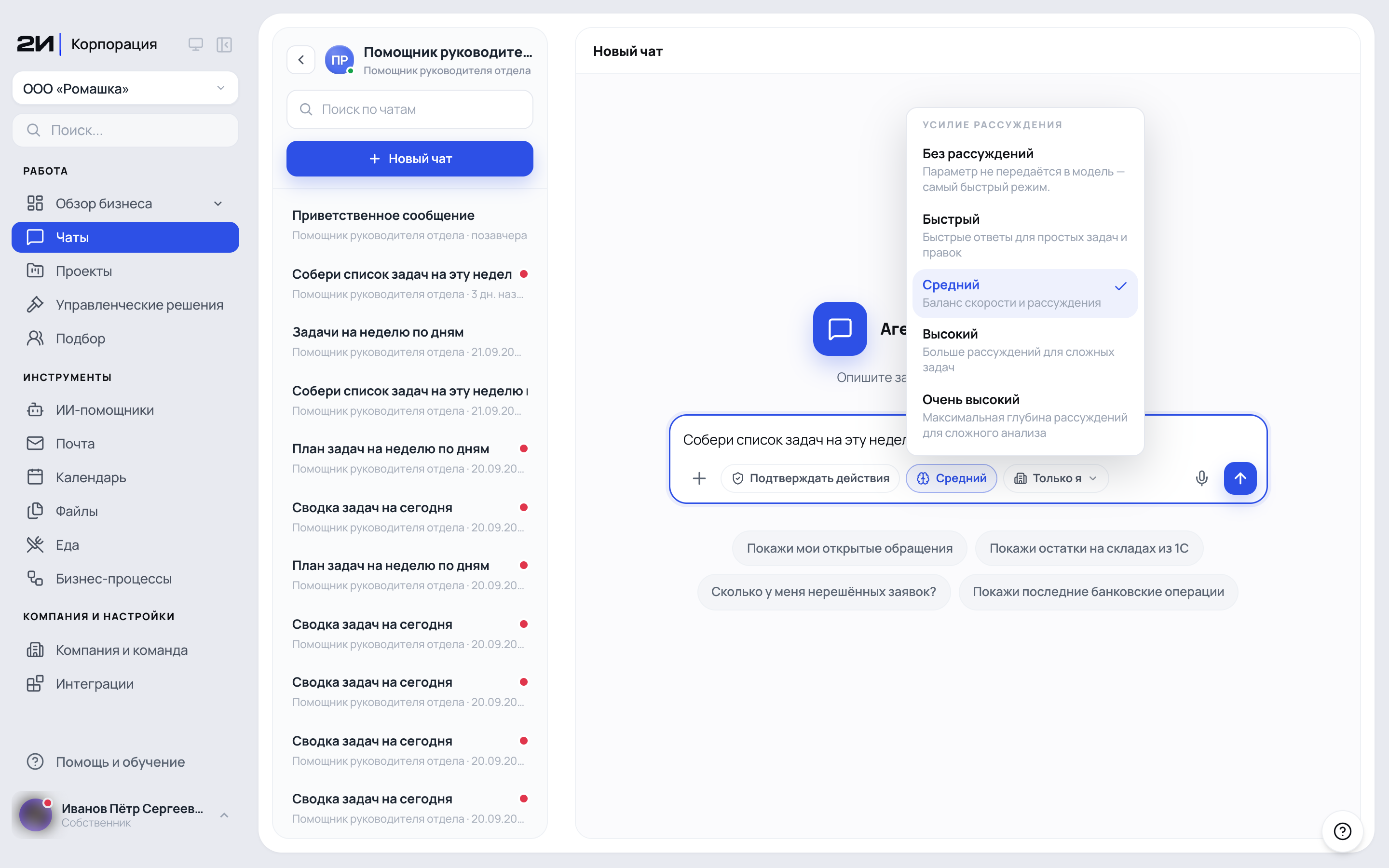Click the microphone voice input icon

1201,478
